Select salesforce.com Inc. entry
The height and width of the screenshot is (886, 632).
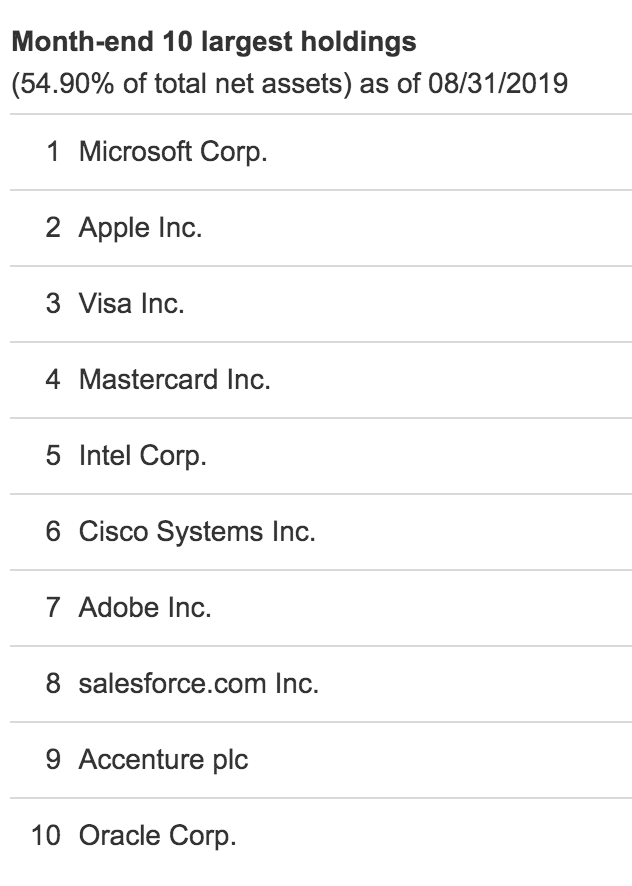coord(321,684)
